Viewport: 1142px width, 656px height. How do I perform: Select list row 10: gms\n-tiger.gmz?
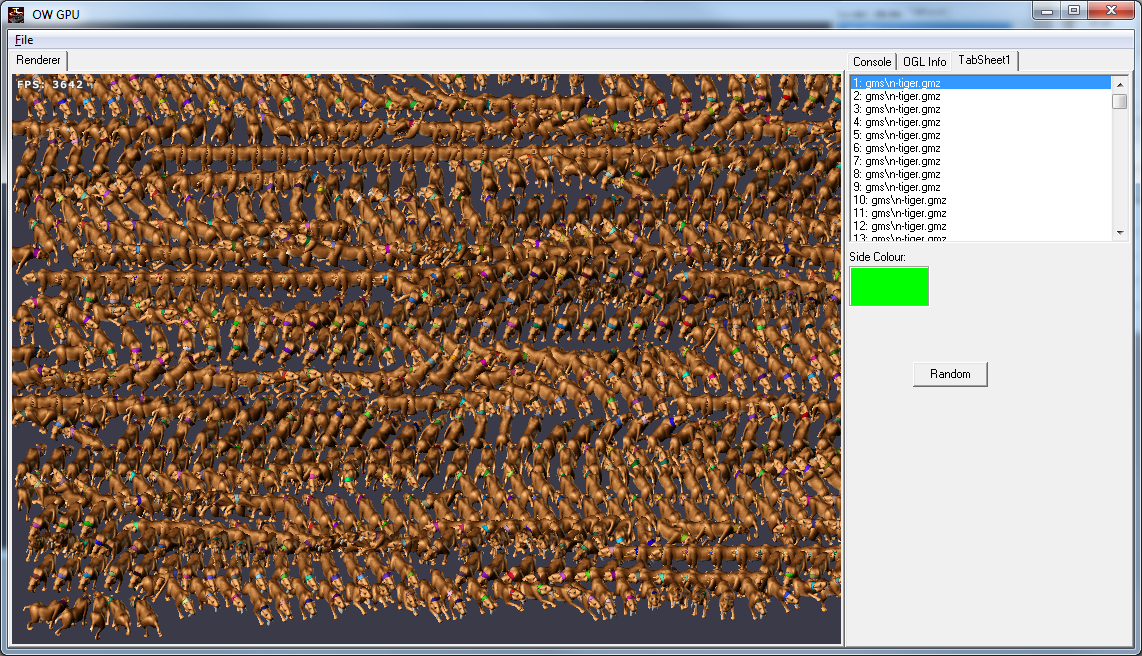(x=981, y=200)
